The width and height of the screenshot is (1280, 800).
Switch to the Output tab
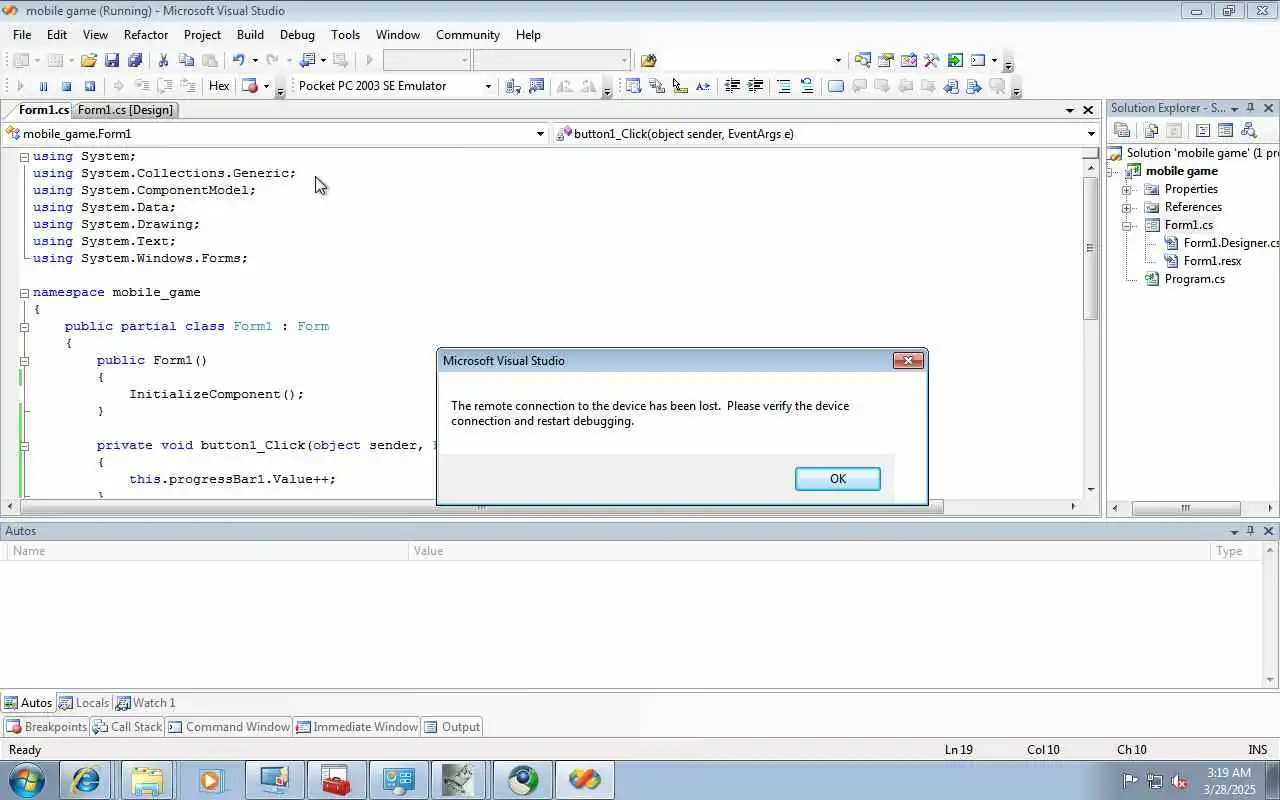(452, 727)
